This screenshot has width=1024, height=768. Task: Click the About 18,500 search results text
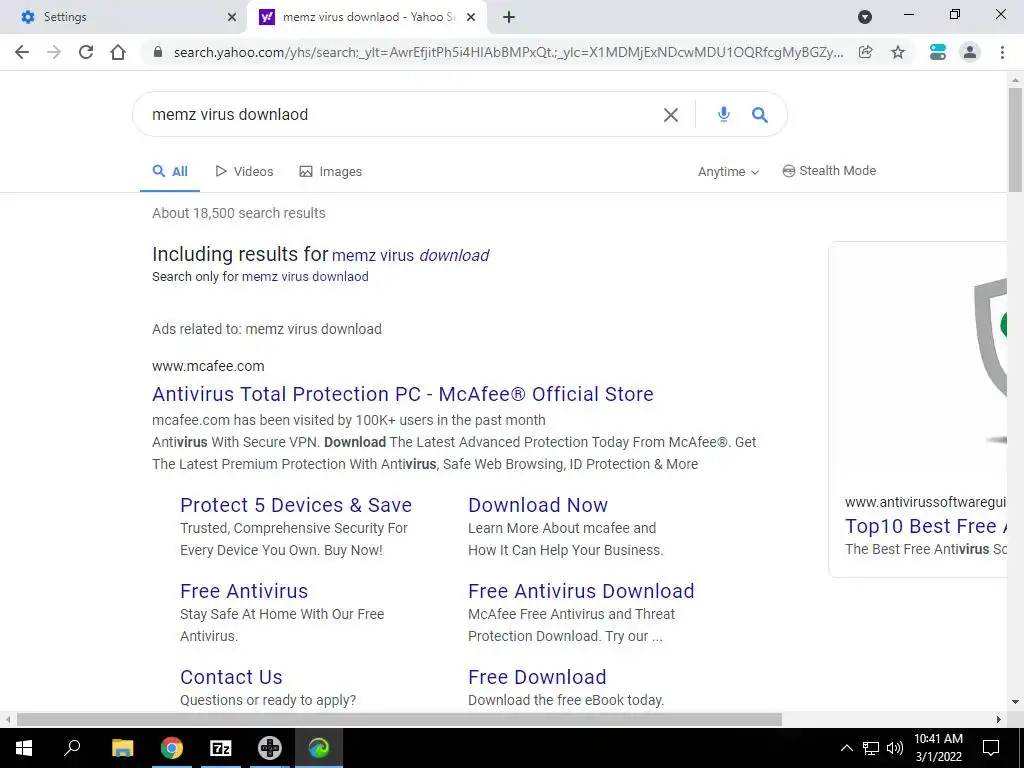pos(238,214)
